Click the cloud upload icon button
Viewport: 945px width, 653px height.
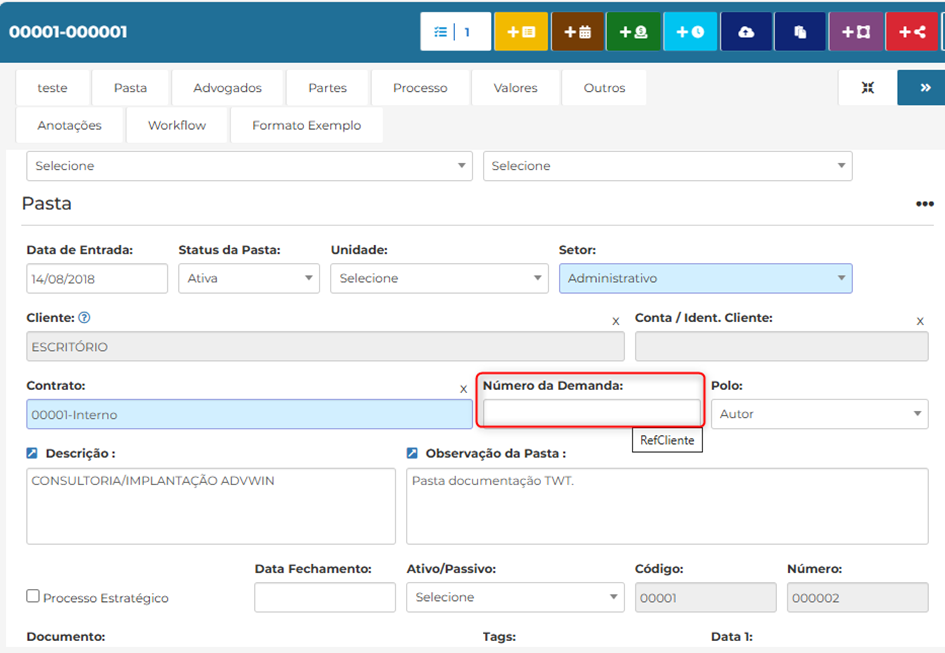746,31
